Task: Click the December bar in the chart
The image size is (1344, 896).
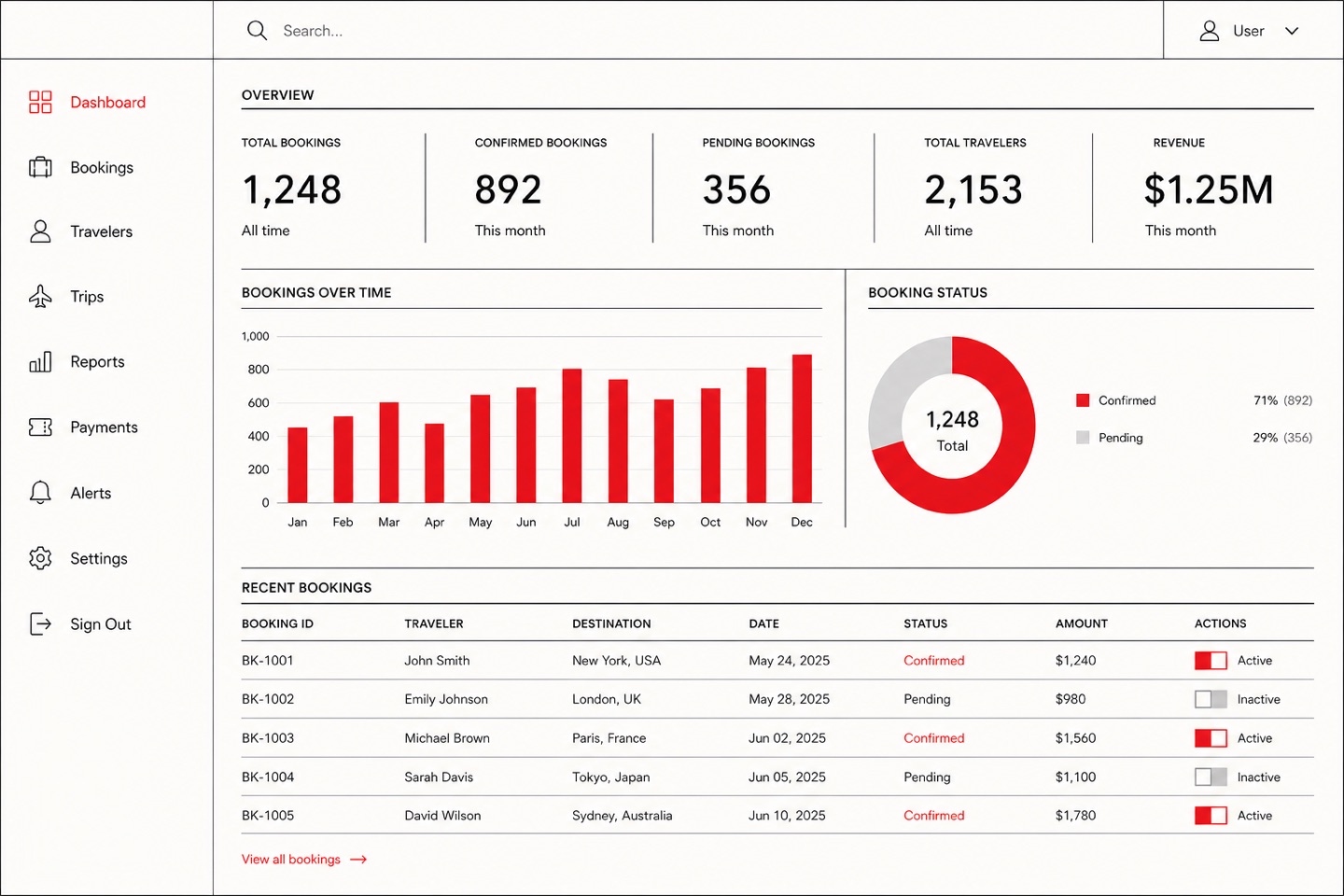Action: click(802, 428)
